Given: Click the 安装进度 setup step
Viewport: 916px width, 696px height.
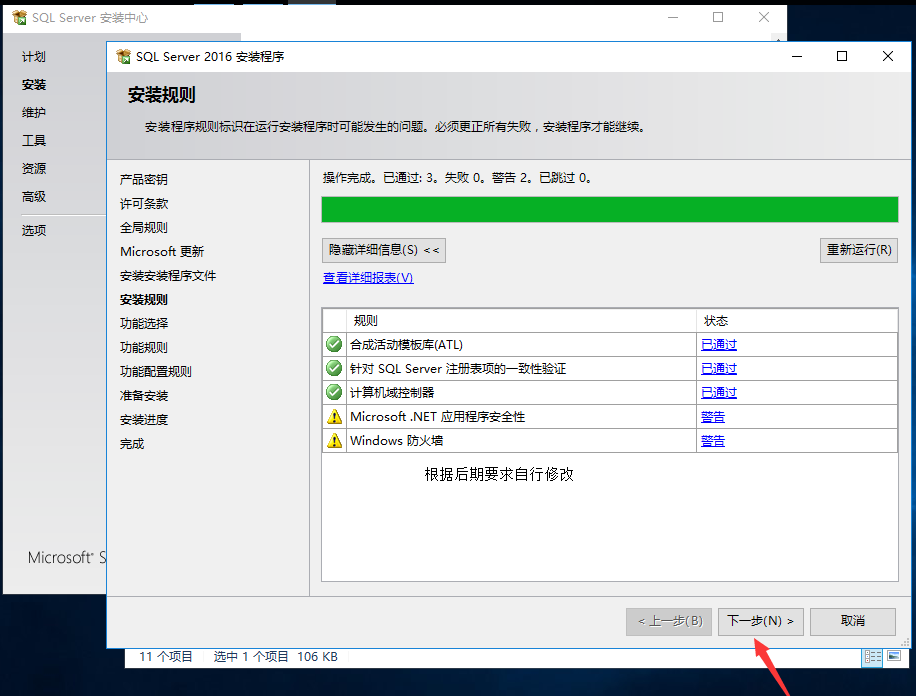Looking at the screenshot, I should point(144,420).
